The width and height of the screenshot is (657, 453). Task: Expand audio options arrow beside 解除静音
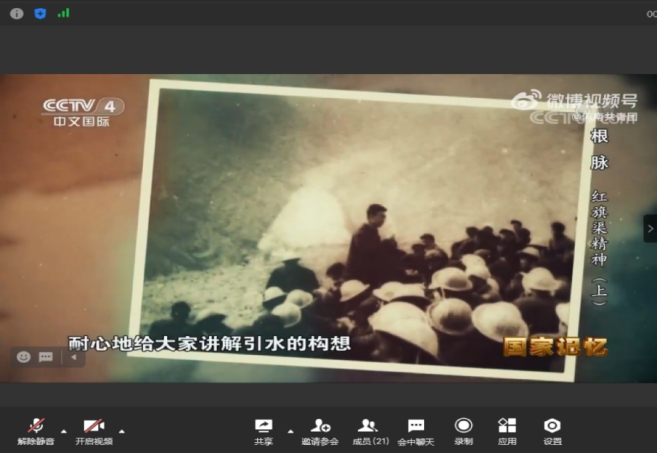pyautogui.click(x=63, y=431)
